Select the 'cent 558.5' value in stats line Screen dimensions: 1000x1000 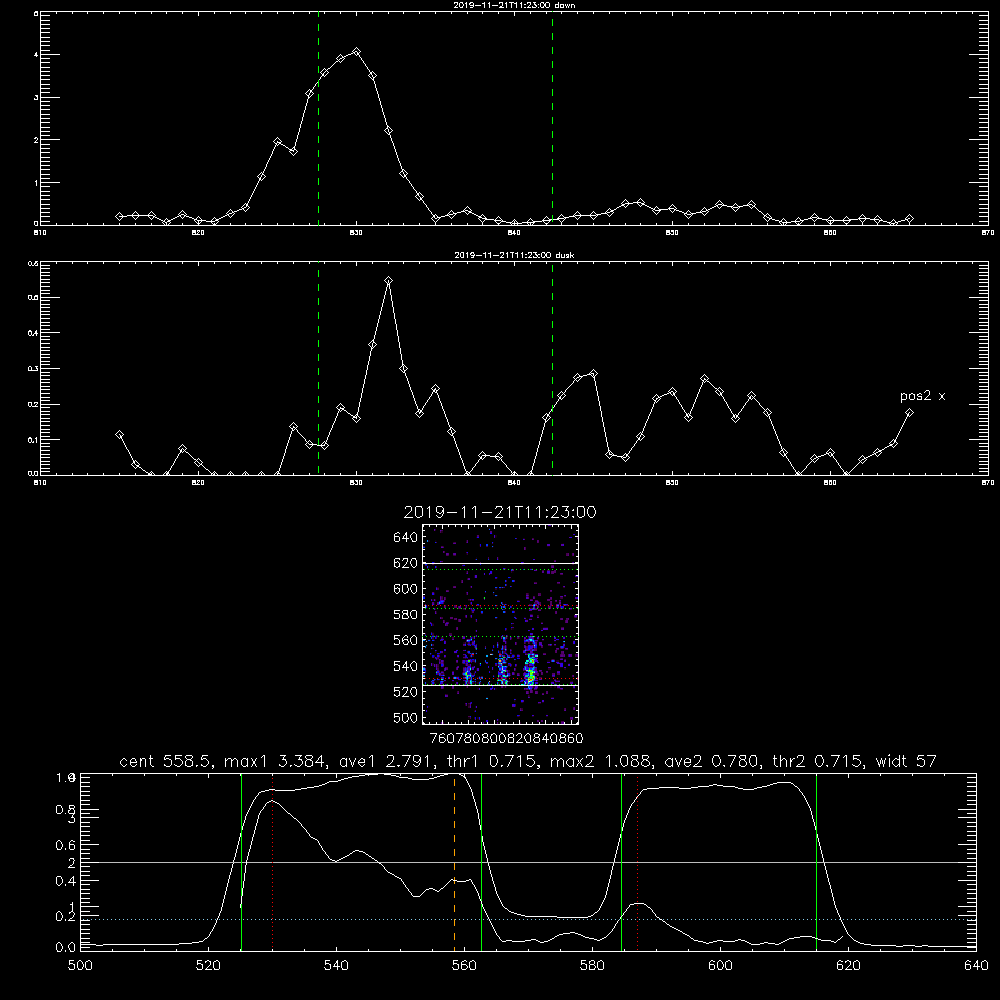click(165, 761)
